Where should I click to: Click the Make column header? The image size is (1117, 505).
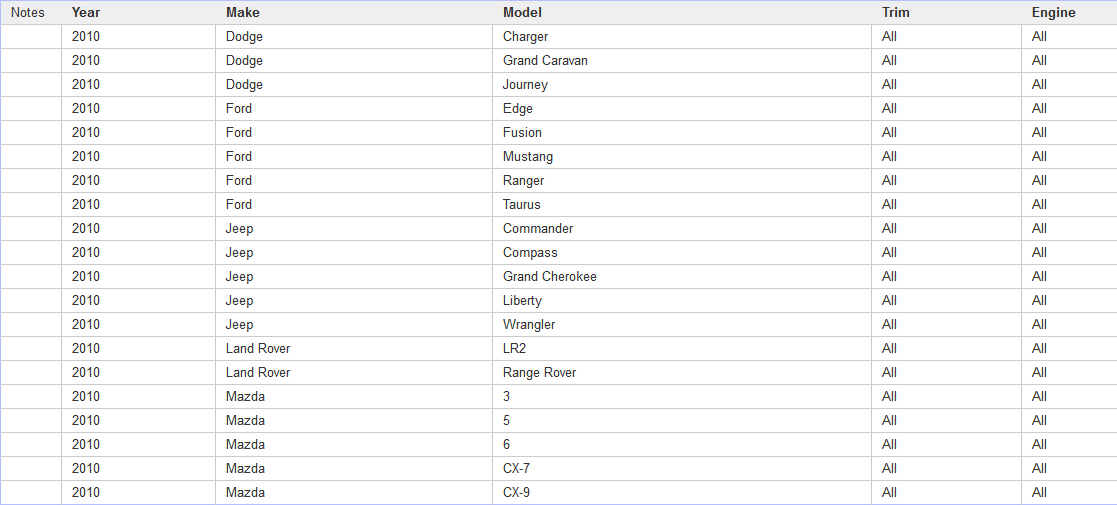353,12
